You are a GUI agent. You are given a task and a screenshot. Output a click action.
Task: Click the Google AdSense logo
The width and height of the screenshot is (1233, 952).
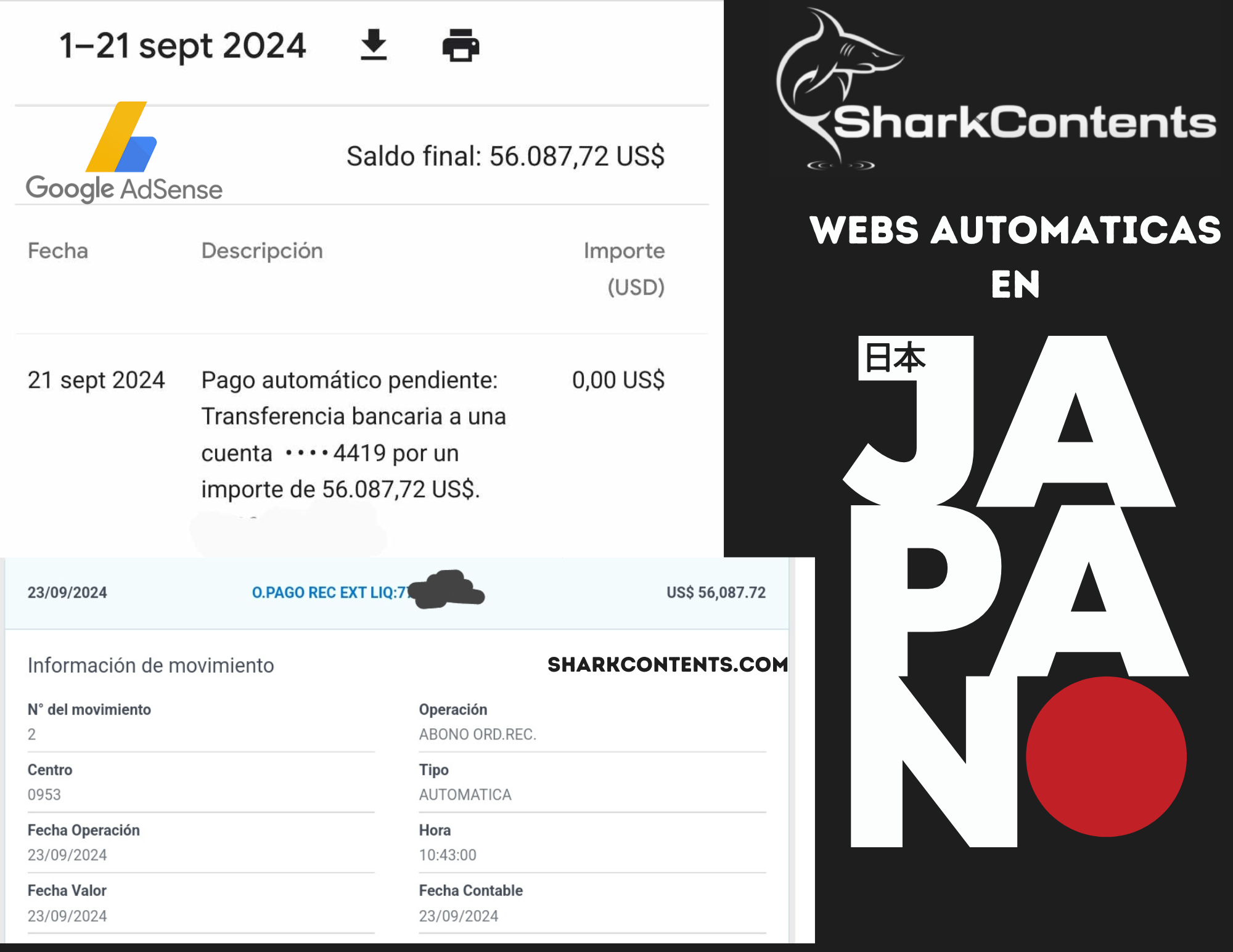[124, 152]
